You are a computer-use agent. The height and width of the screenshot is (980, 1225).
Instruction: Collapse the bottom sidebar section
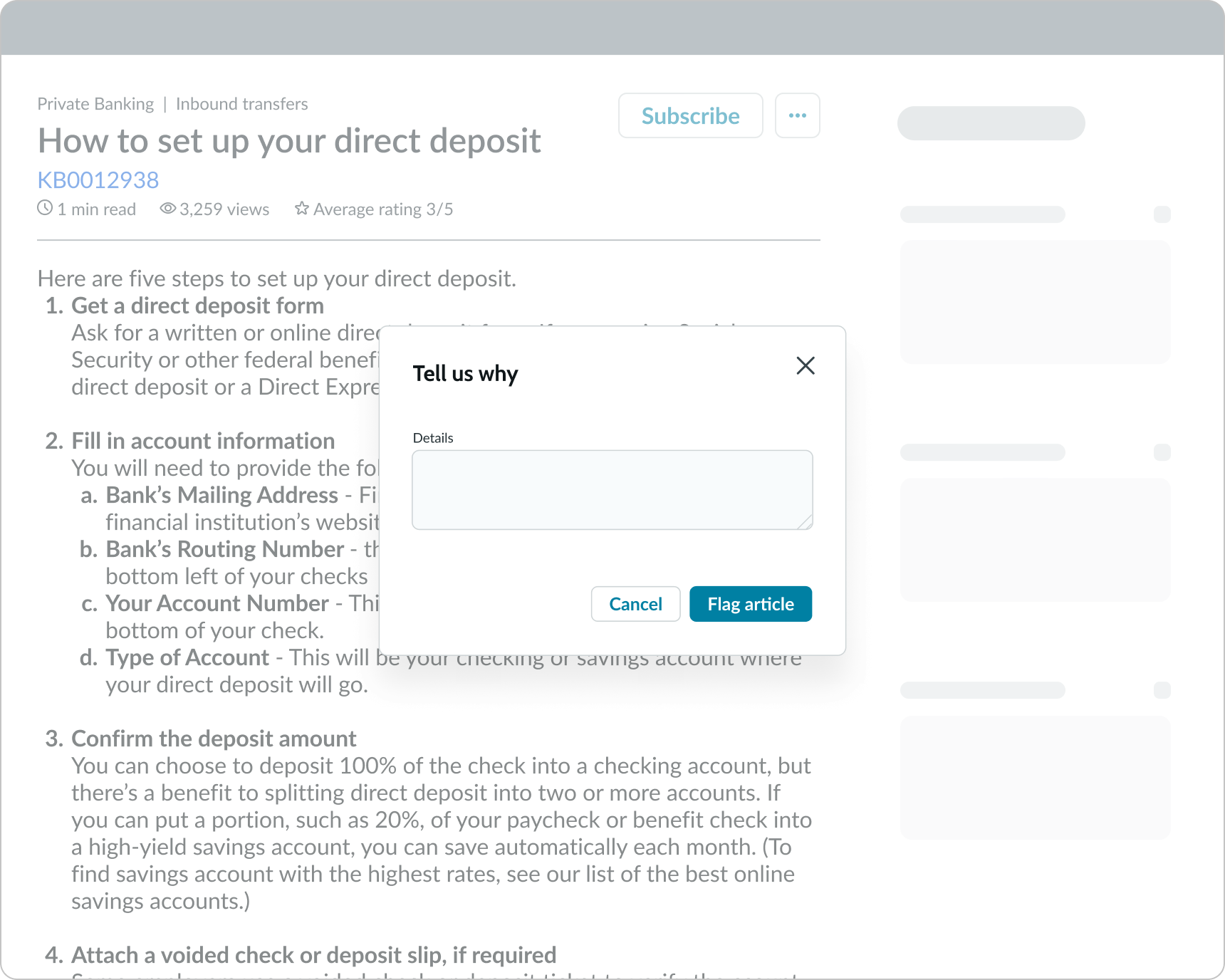(1163, 690)
